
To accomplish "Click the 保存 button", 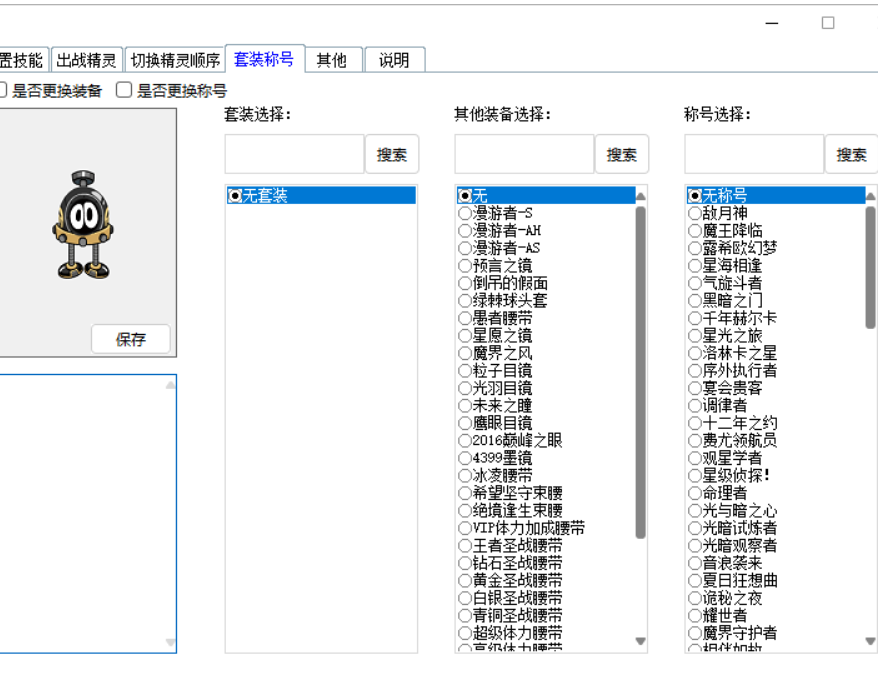I will click(131, 338).
